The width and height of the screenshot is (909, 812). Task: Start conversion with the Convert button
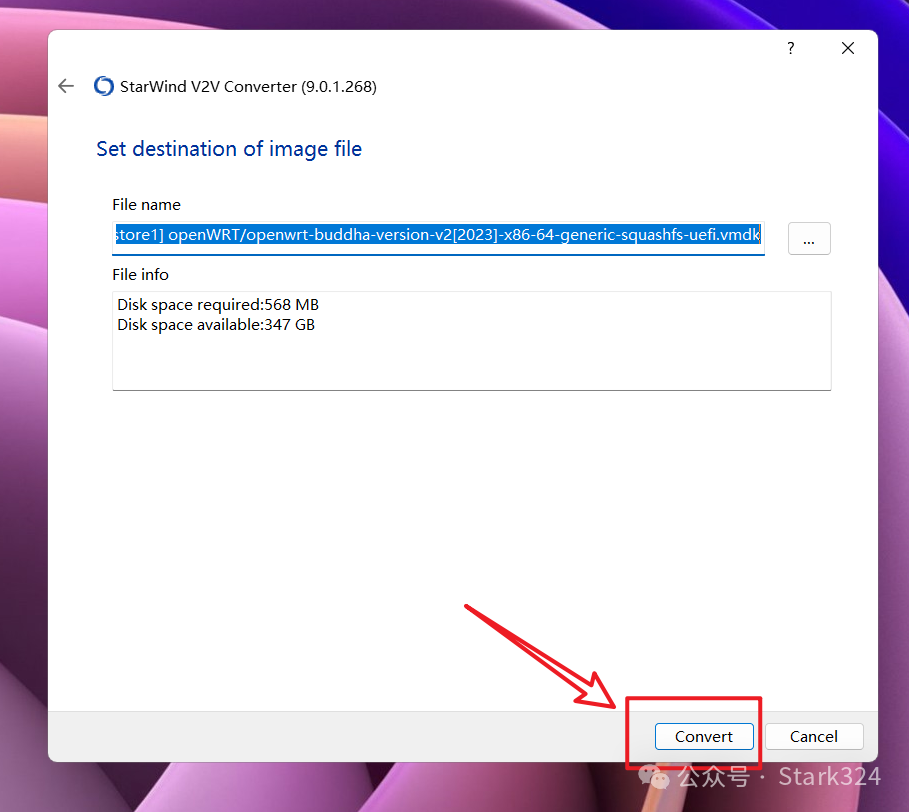704,736
